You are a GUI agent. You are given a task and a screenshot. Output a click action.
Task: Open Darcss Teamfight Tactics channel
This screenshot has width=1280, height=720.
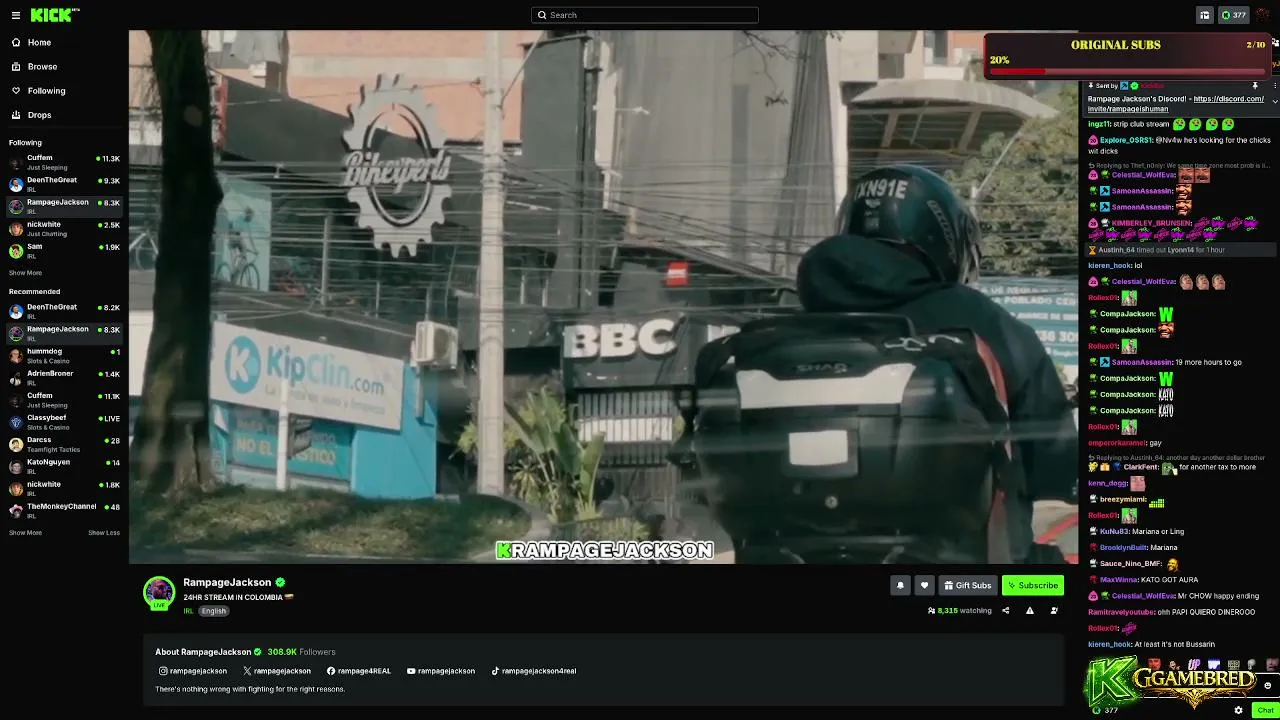click(64, 444)
